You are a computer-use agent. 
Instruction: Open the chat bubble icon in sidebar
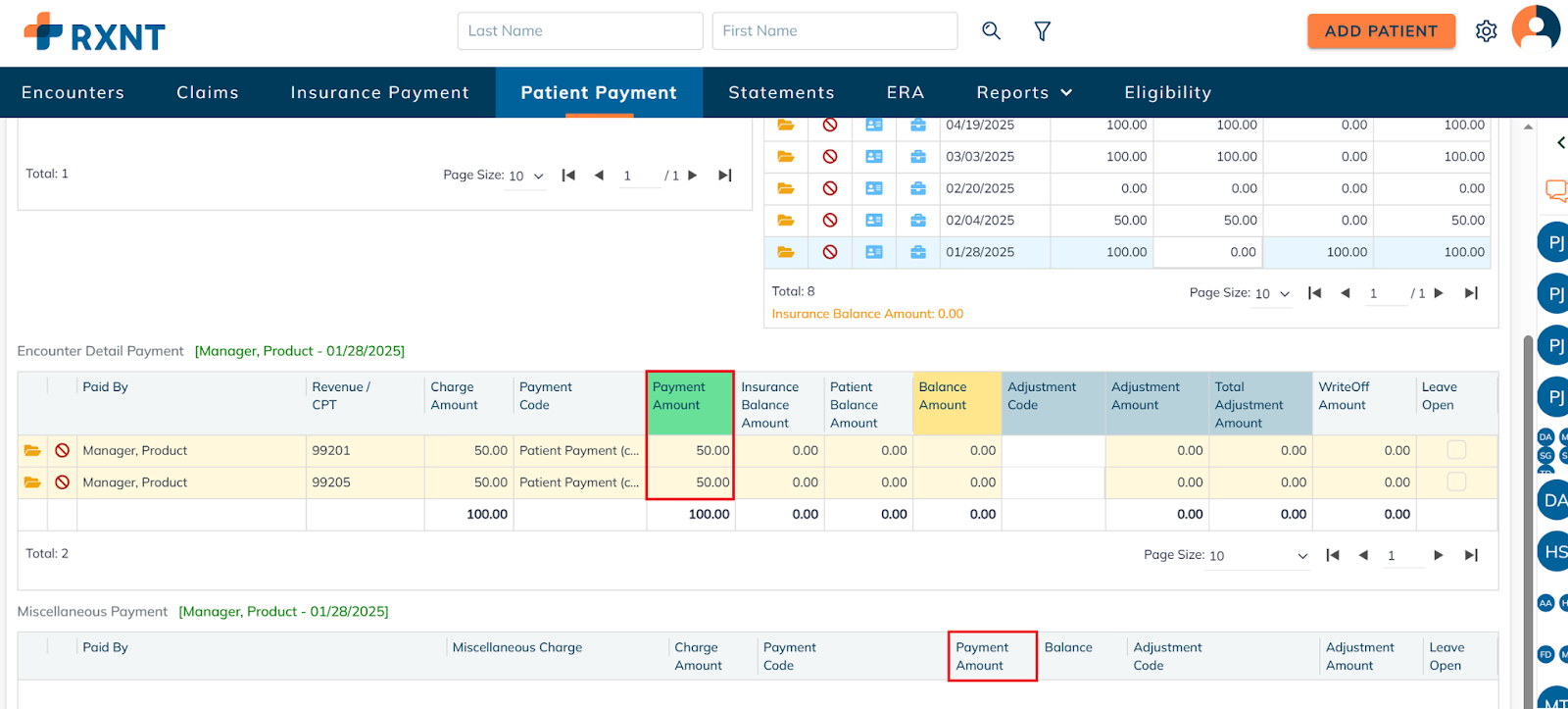point(1555,189)
